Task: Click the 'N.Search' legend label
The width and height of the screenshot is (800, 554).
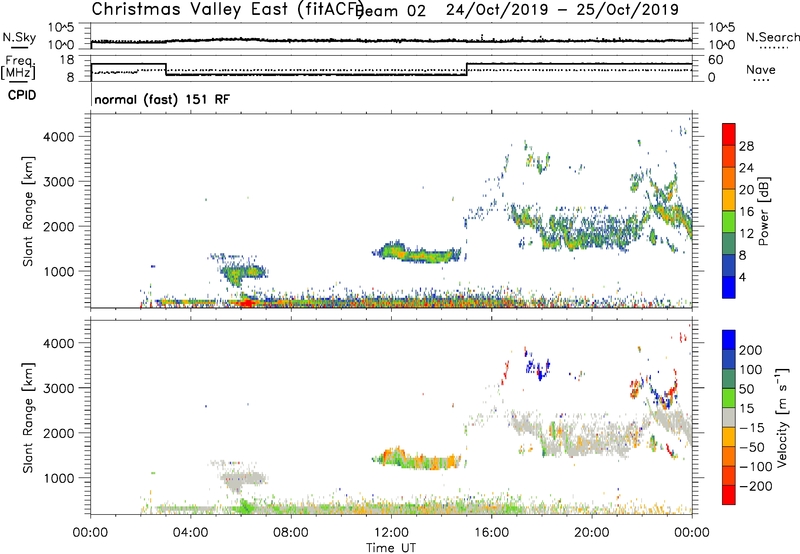Action: pyautogui.click(x=772, y=37)
